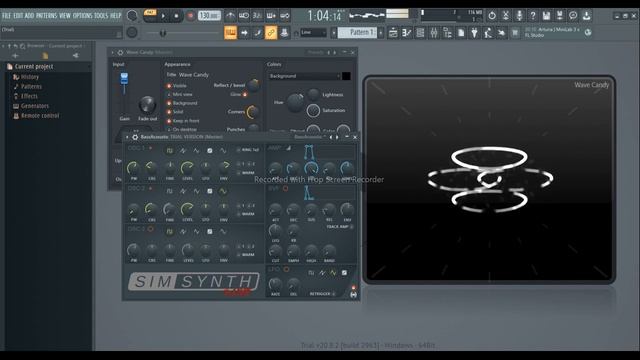The width and height of the screenshot is (640, 360).
Task: Open the EDIT menu
Action: [x=18, y=16]
